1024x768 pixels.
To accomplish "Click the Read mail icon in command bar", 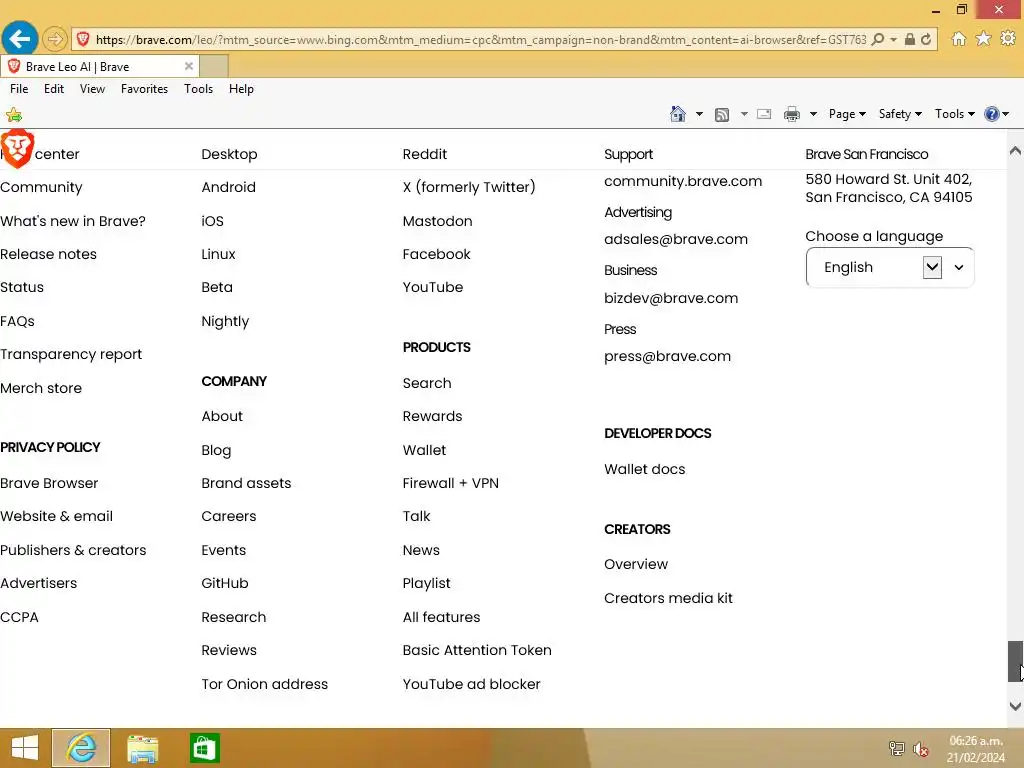I will click(763, 114).
